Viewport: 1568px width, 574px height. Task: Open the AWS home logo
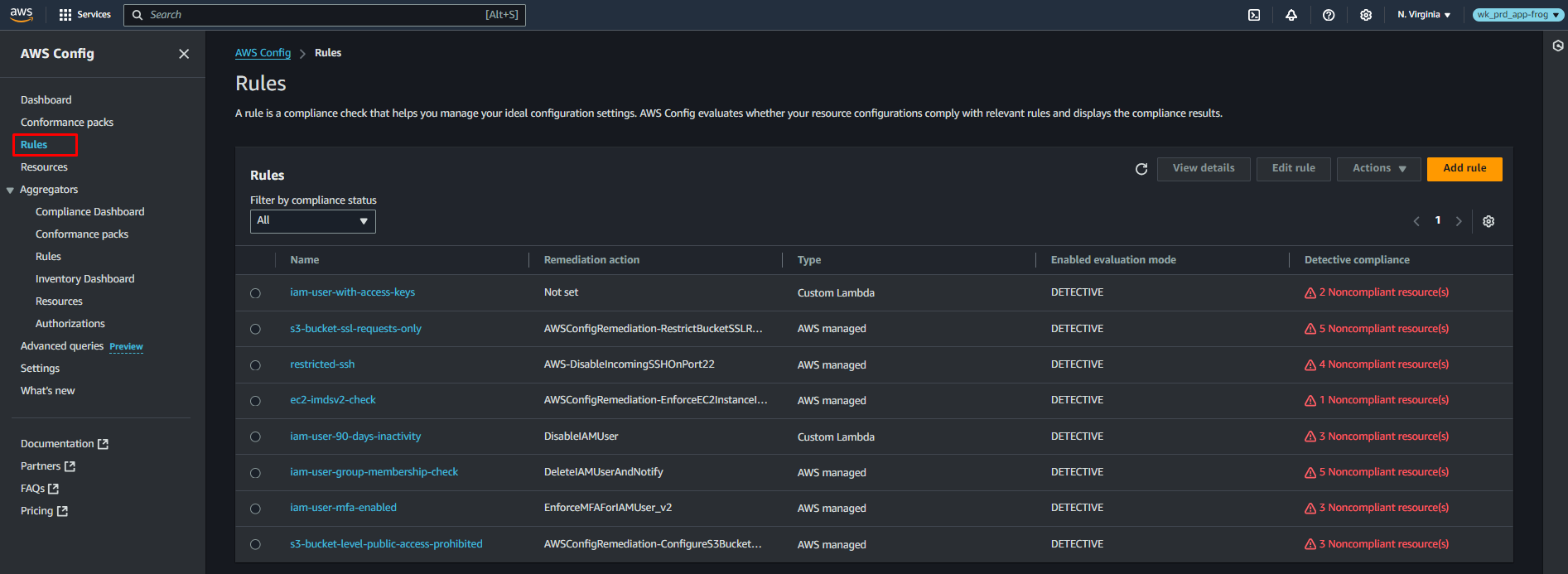tap(22, 14)
